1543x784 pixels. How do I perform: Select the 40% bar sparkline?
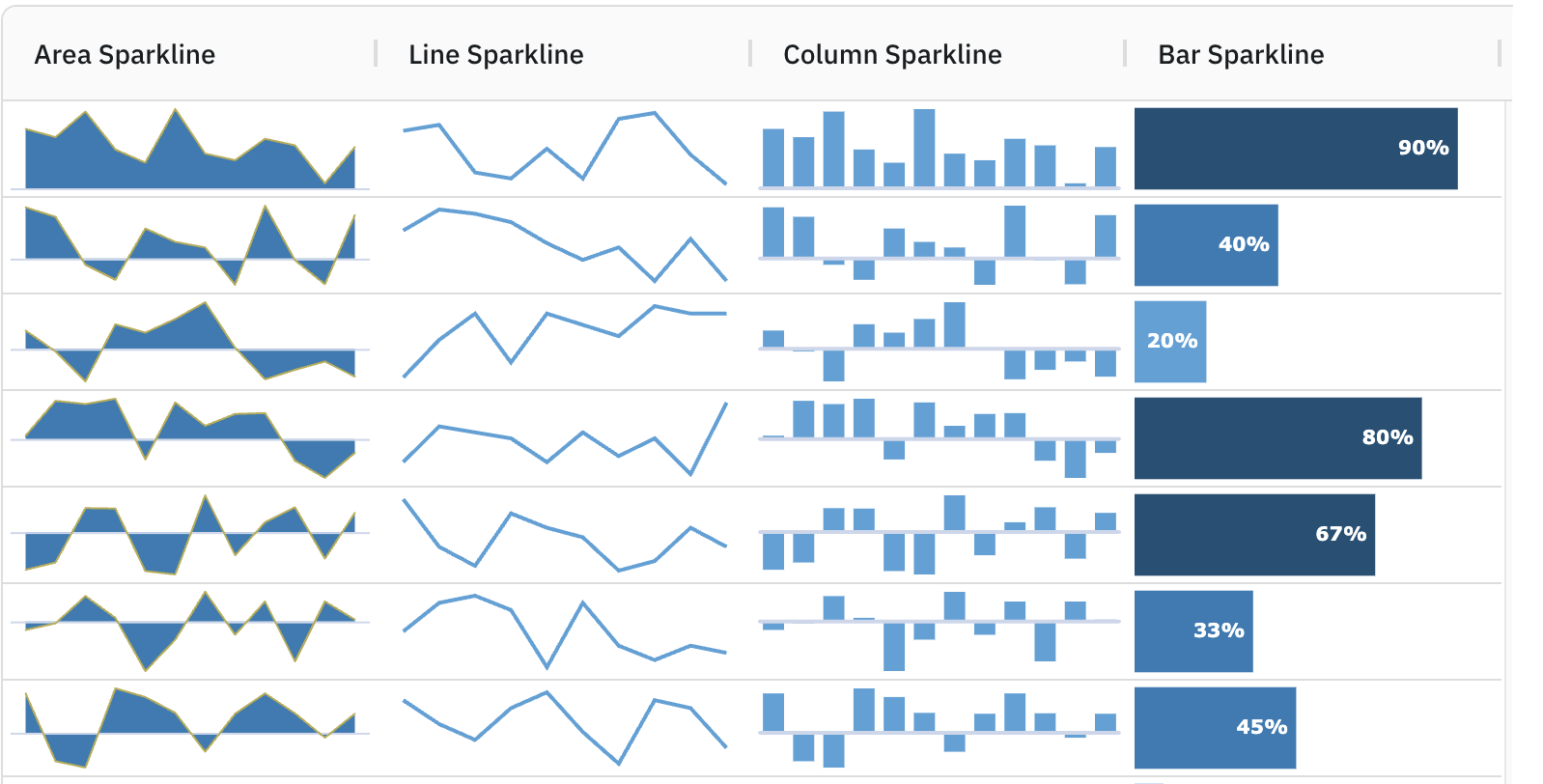pyautogui.click(x=1205, y=245)
